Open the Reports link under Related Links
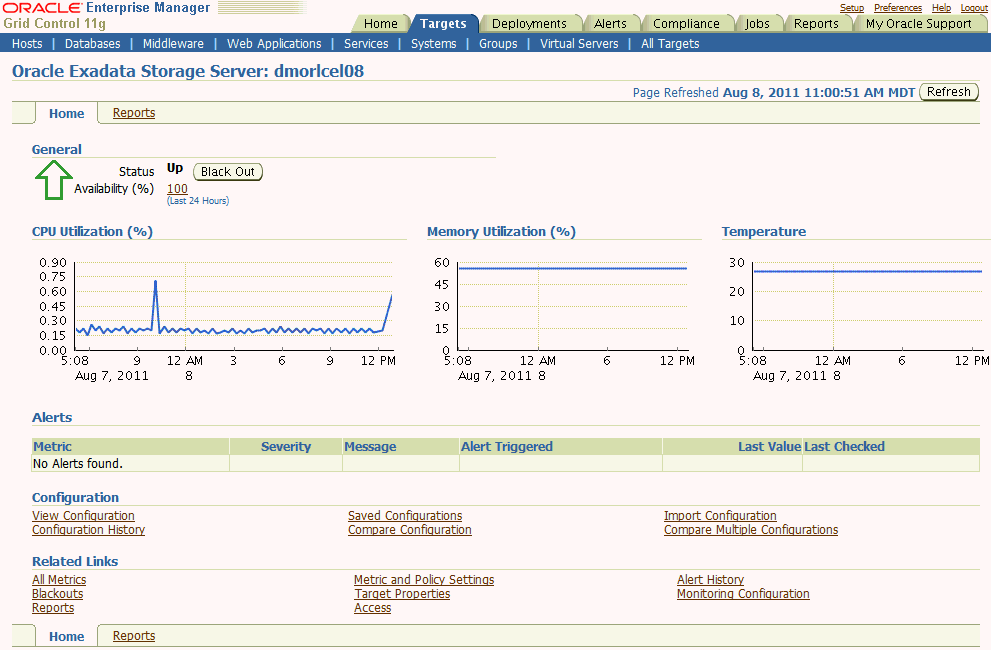This screenshot has width=991, height=650. point(53,608)
